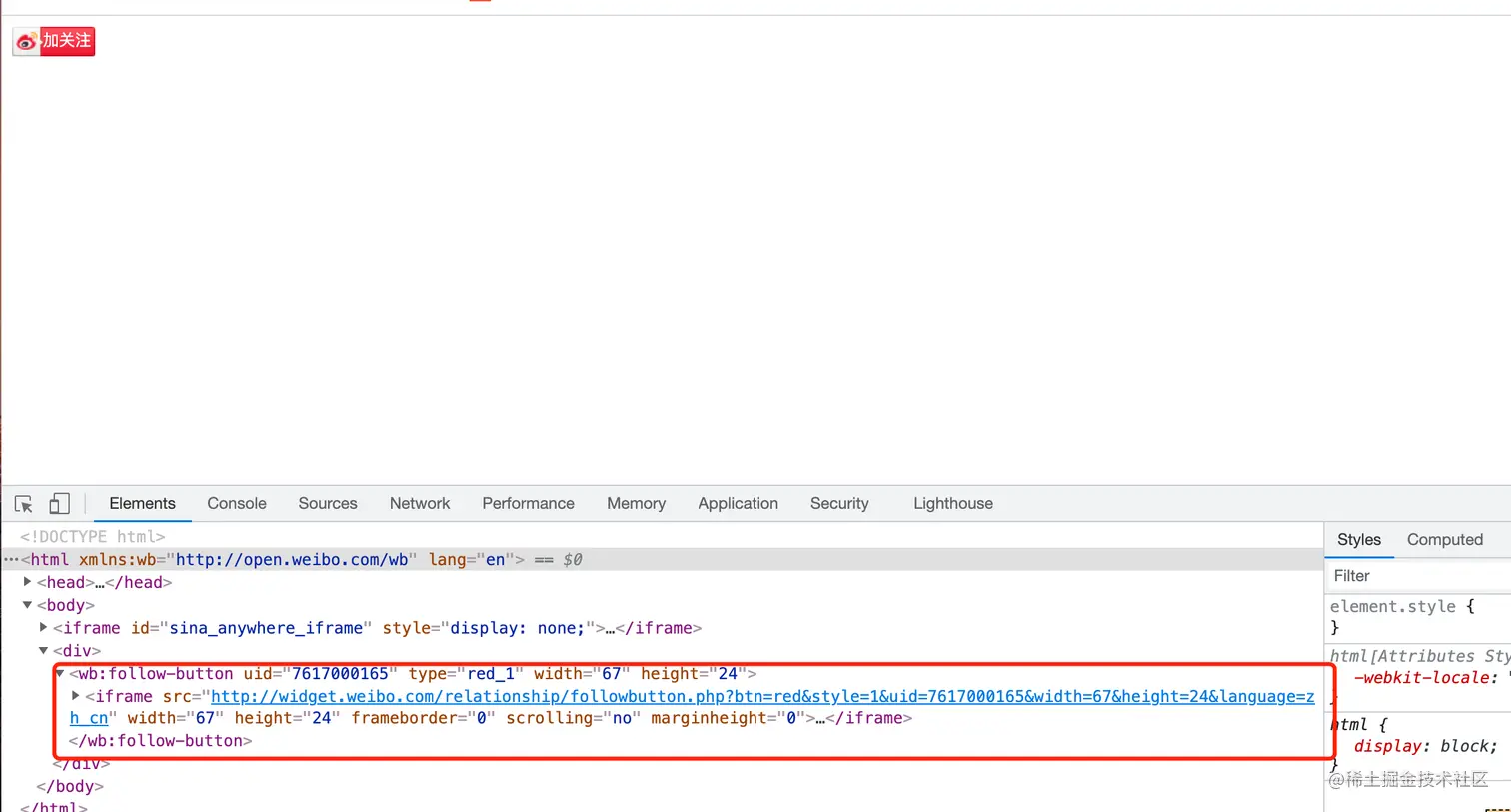Open the Sources tab

(328, 504)
